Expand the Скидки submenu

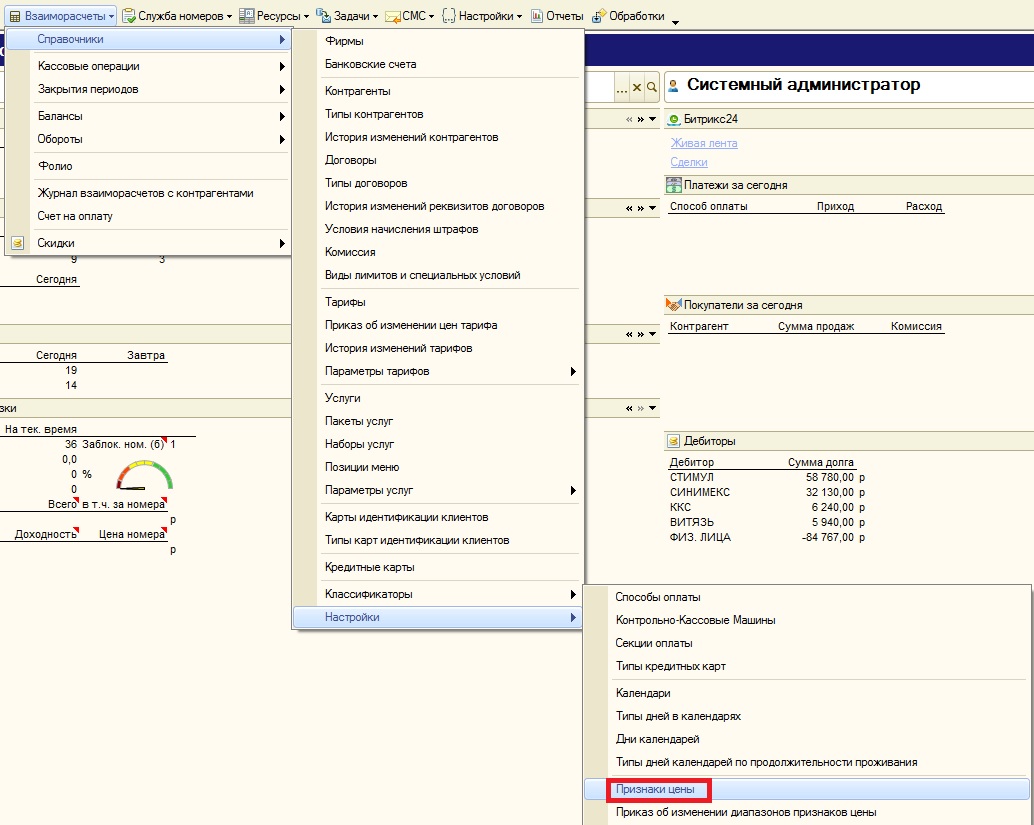coord(148,243)
